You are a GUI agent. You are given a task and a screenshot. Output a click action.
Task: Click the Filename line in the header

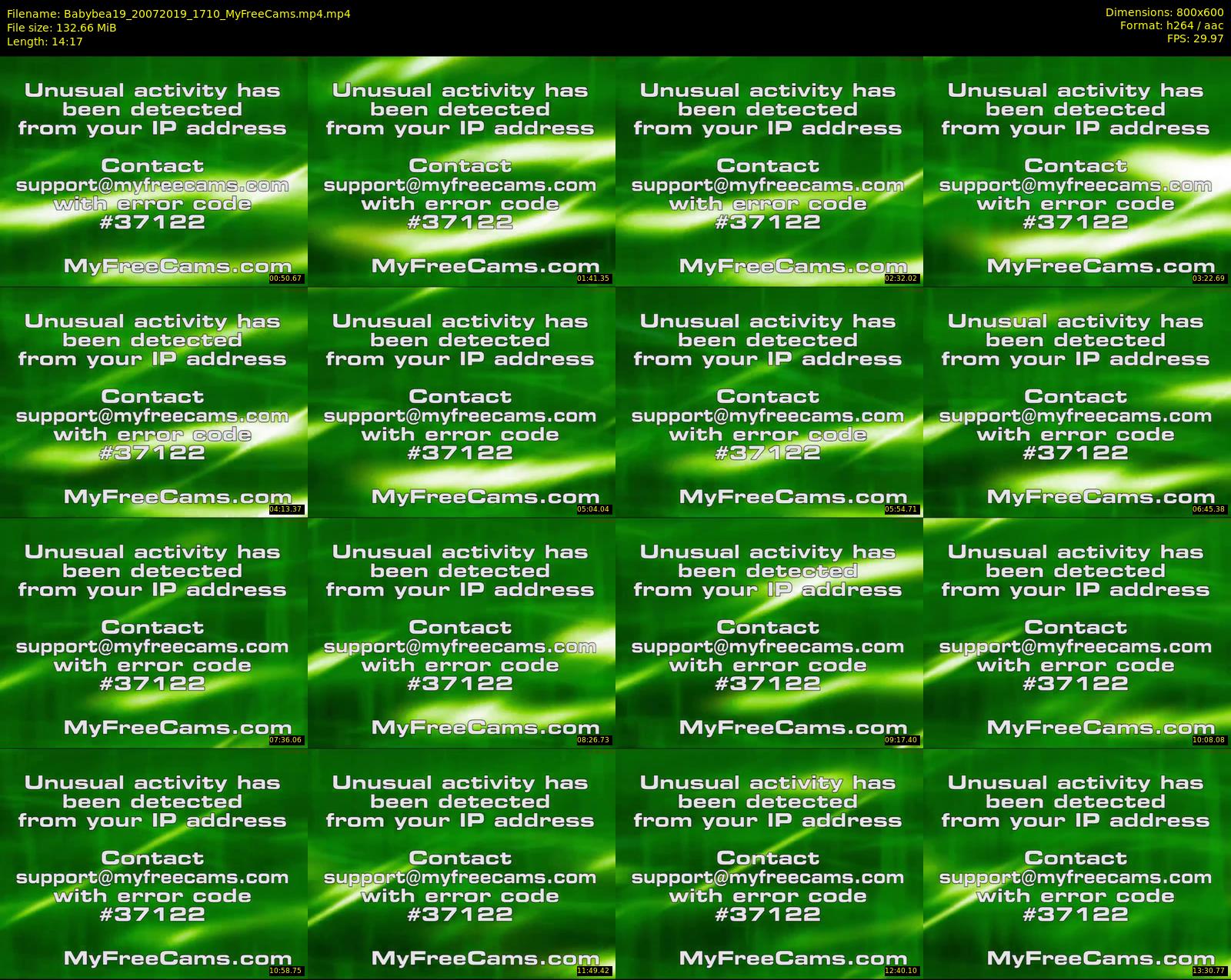coord(178,13)
